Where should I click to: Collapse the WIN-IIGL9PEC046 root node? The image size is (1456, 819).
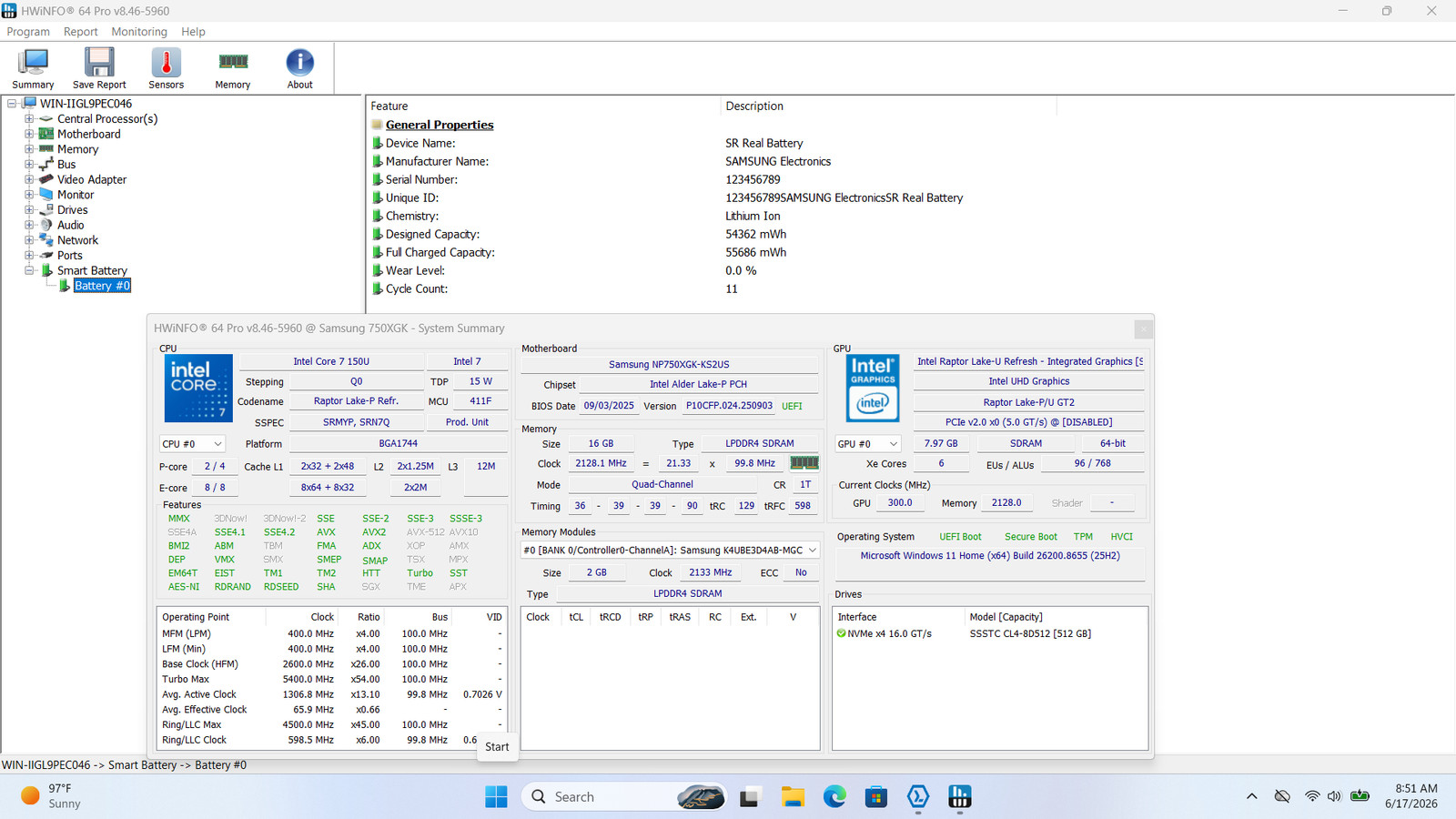coord(12,104)
